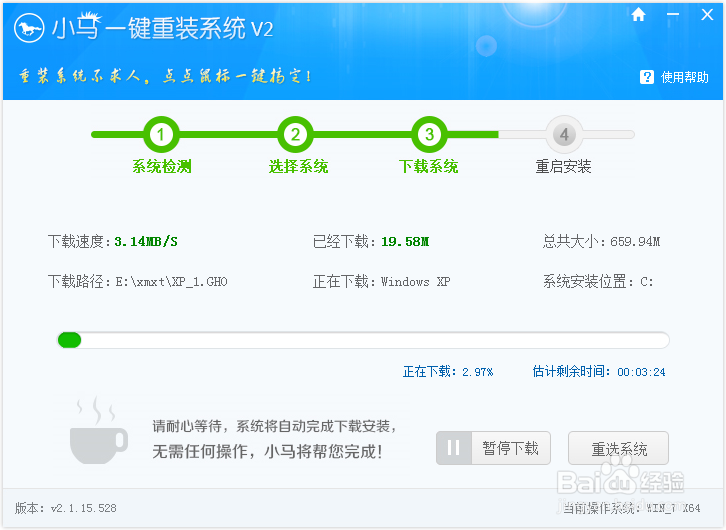This screenshot has width=726, height=530.
Task: Click install location value C:
Action: pyautogui.click(x=647, y=282)
